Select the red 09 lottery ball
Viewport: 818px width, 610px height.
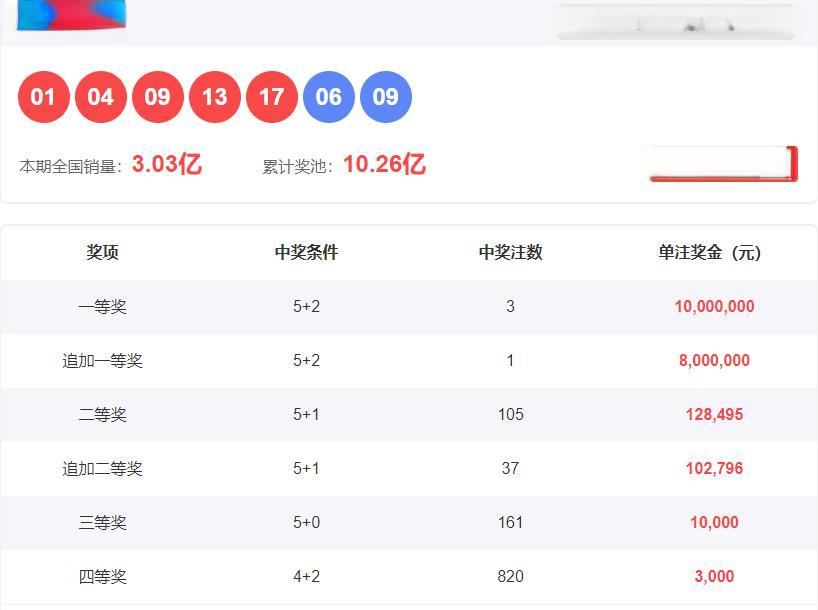pos(157,97)
